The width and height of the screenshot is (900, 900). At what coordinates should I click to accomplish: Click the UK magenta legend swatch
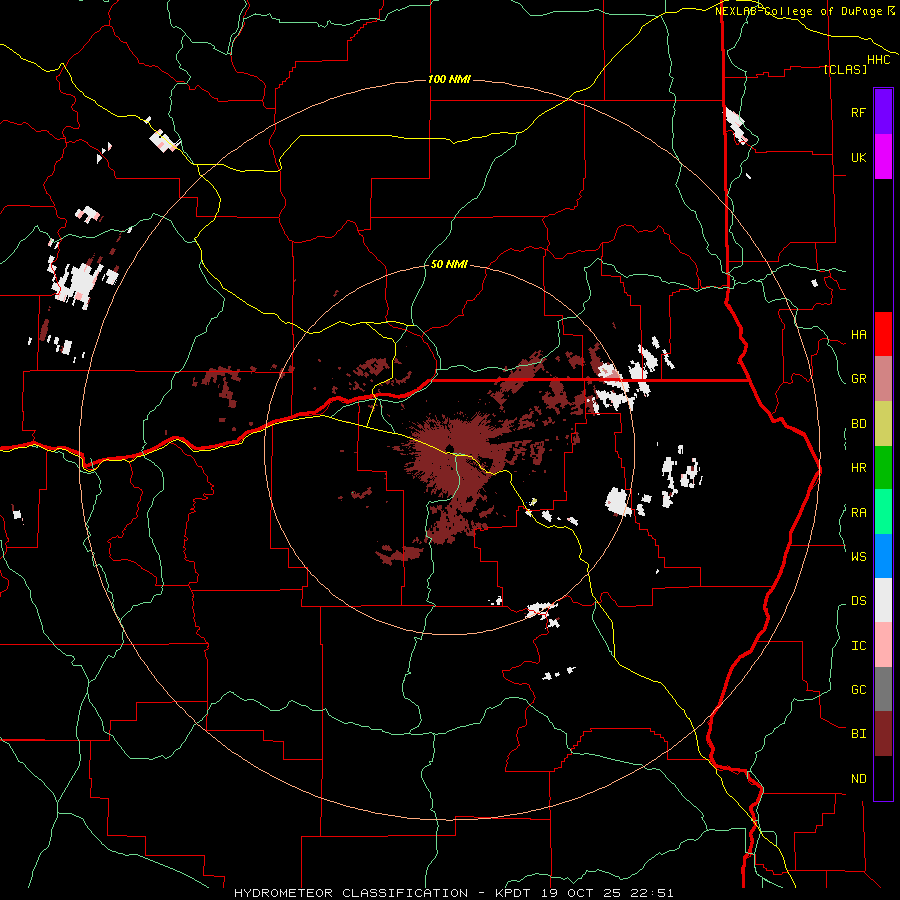click(883, 157)
